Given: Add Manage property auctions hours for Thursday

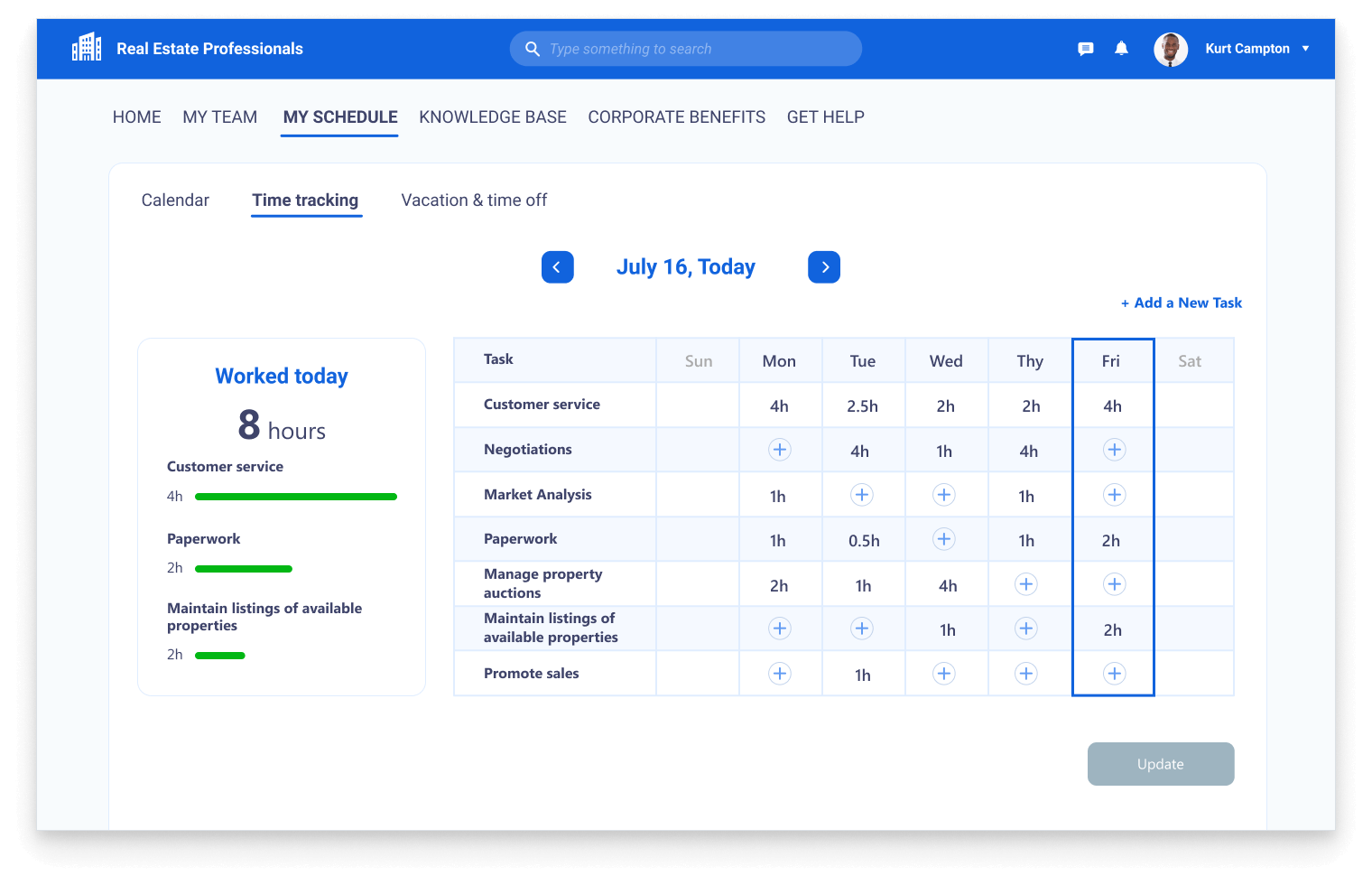Looking at the screenshot, I should (x=1026, y=584).
